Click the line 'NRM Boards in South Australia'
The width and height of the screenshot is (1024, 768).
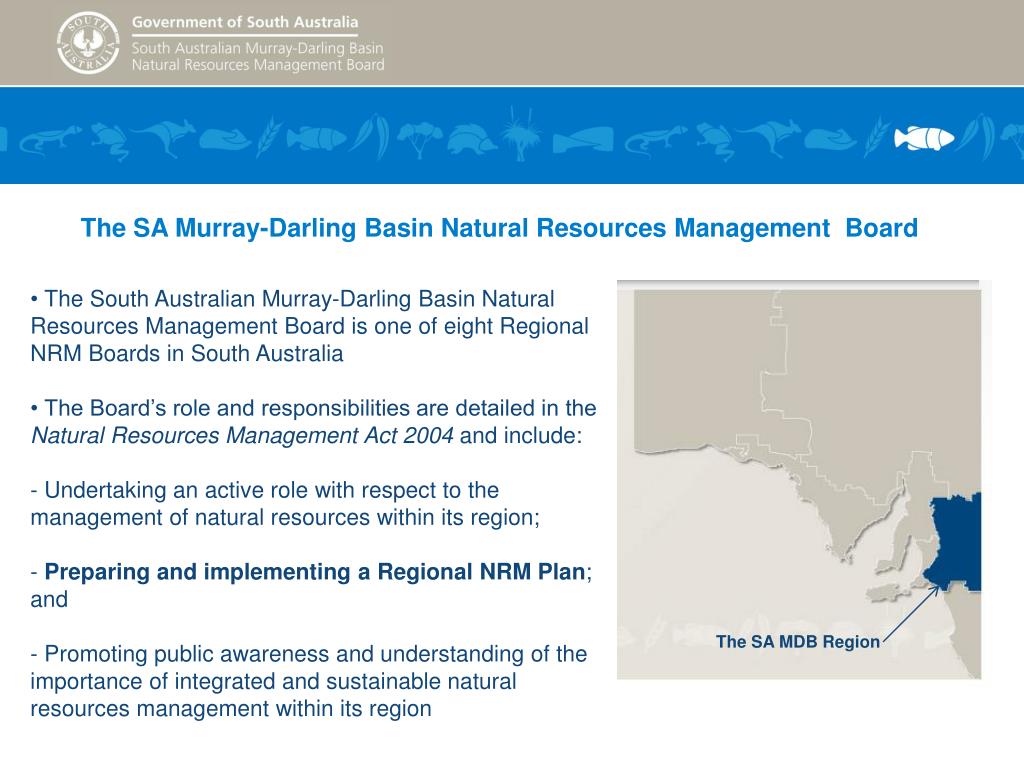(x=187, y=353)
